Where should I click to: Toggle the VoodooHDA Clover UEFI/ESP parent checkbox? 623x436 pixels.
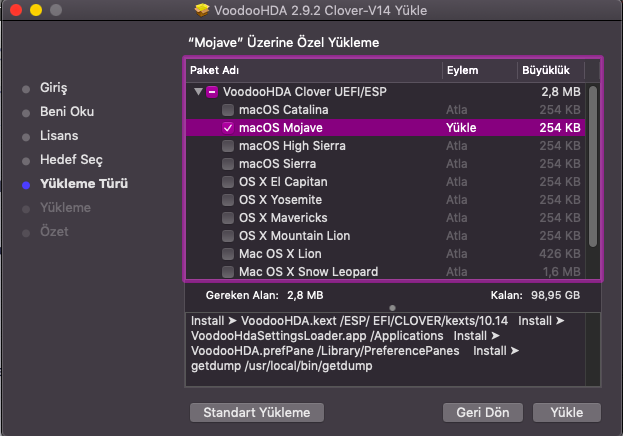(x=212, y=91)
